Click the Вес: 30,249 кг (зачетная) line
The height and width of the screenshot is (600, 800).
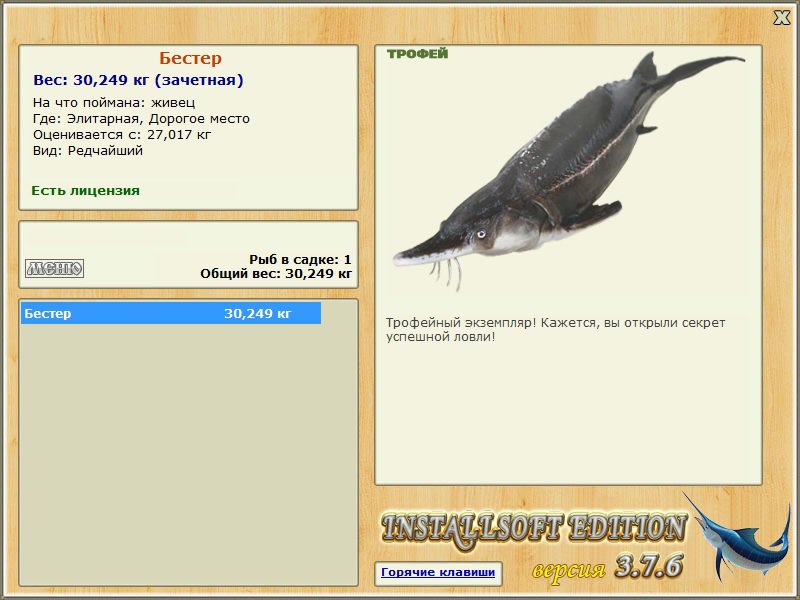138,80
